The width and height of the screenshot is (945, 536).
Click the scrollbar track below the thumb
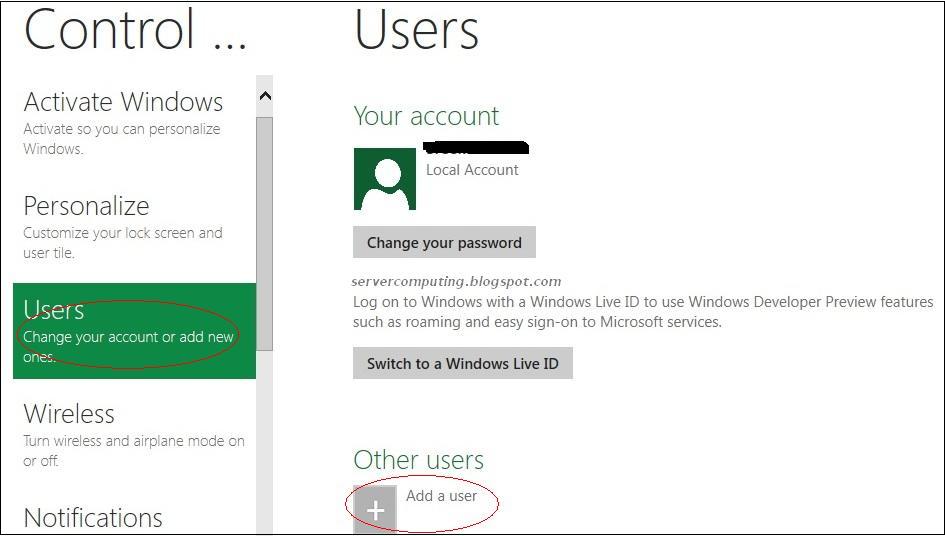tap(264, 450)
